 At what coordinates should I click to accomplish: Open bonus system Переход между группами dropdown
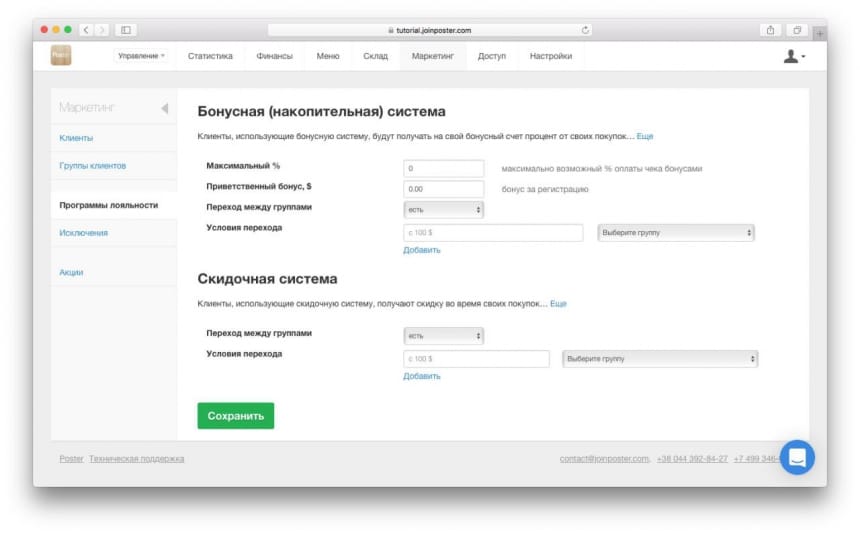[x=443, y=209]
